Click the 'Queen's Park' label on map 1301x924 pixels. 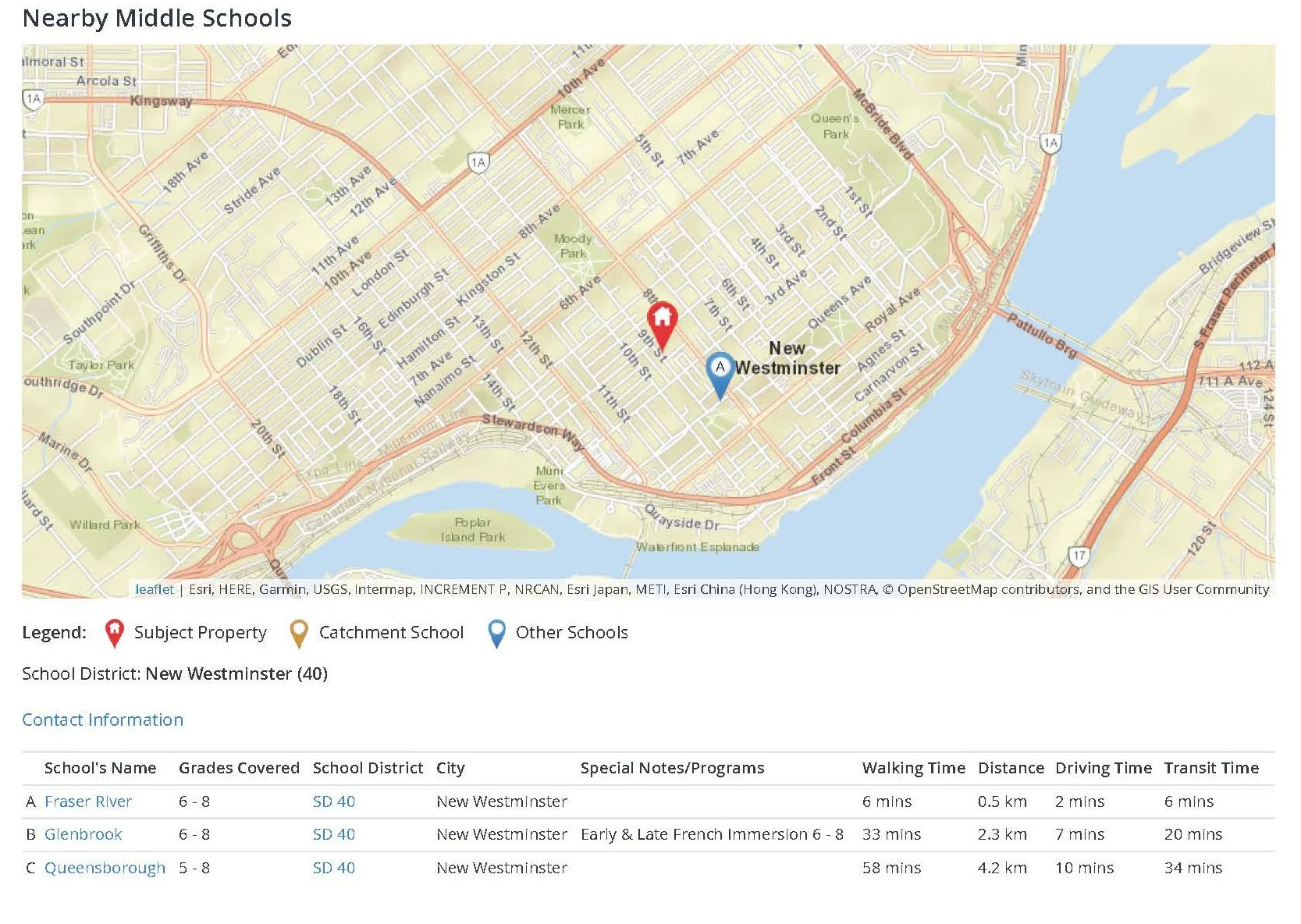pyautogui.click(x=835, y=126)
